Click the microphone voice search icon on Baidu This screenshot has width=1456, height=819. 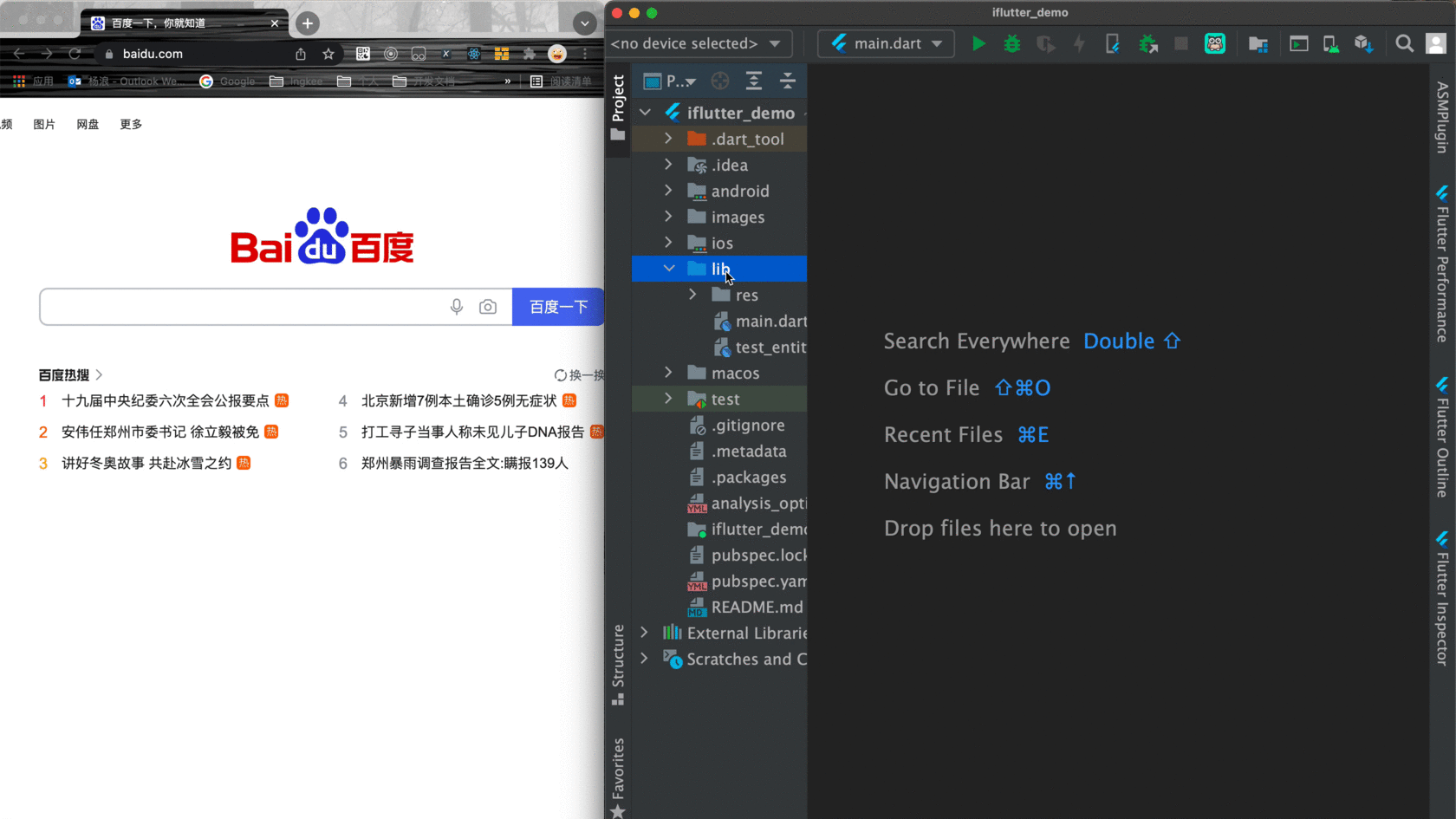[457, 307]
